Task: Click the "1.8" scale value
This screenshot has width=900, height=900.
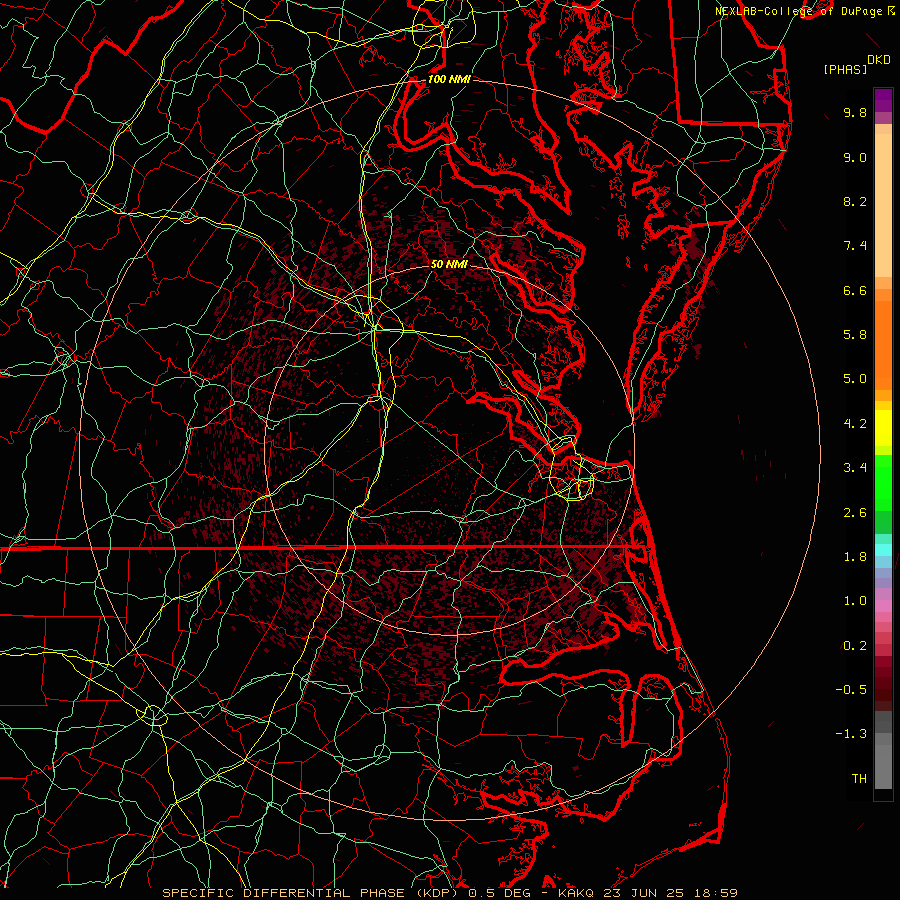Action: coord(855,557)
